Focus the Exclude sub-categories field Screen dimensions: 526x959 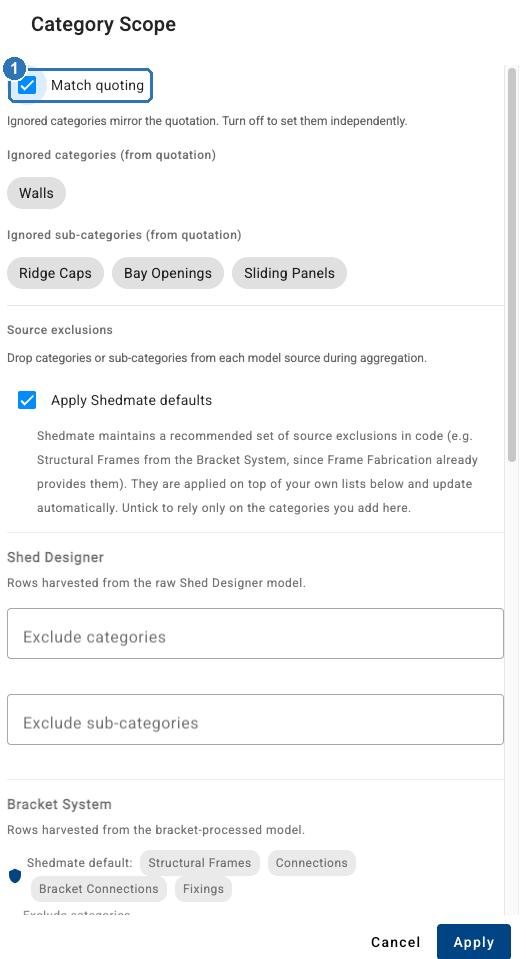(255, 720)
